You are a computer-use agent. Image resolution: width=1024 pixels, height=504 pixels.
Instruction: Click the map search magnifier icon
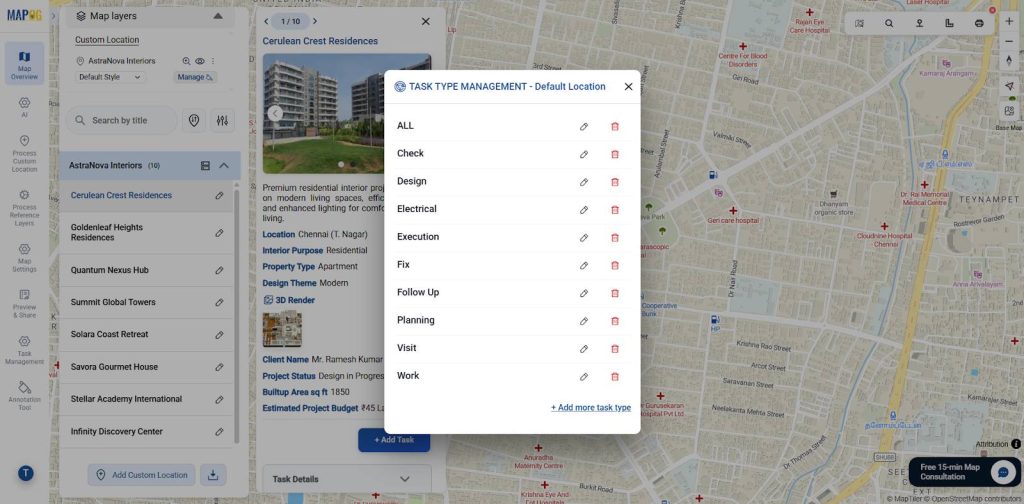click(x=889, y=23)
